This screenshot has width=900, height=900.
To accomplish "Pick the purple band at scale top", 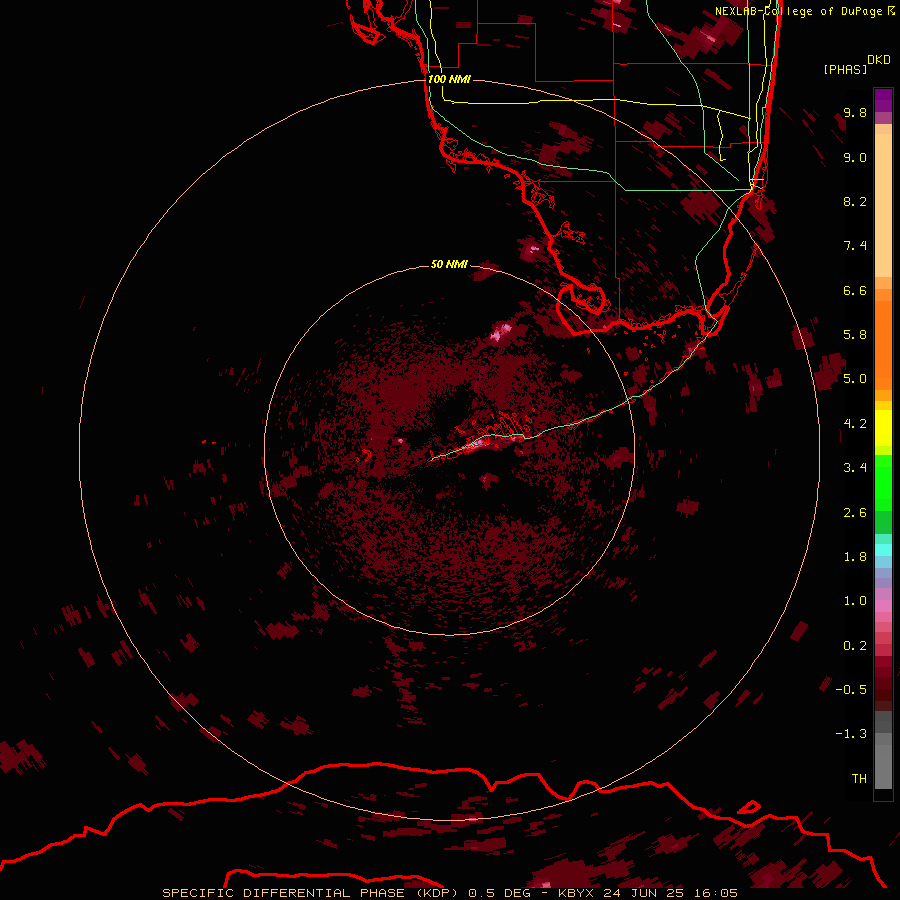I will (x=883, y=100).
